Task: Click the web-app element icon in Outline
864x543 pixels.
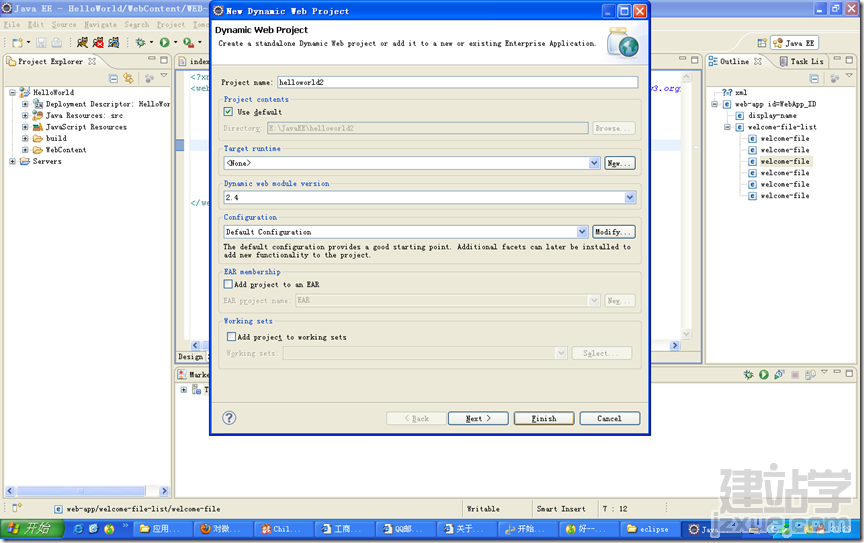Action: [727, 104]
